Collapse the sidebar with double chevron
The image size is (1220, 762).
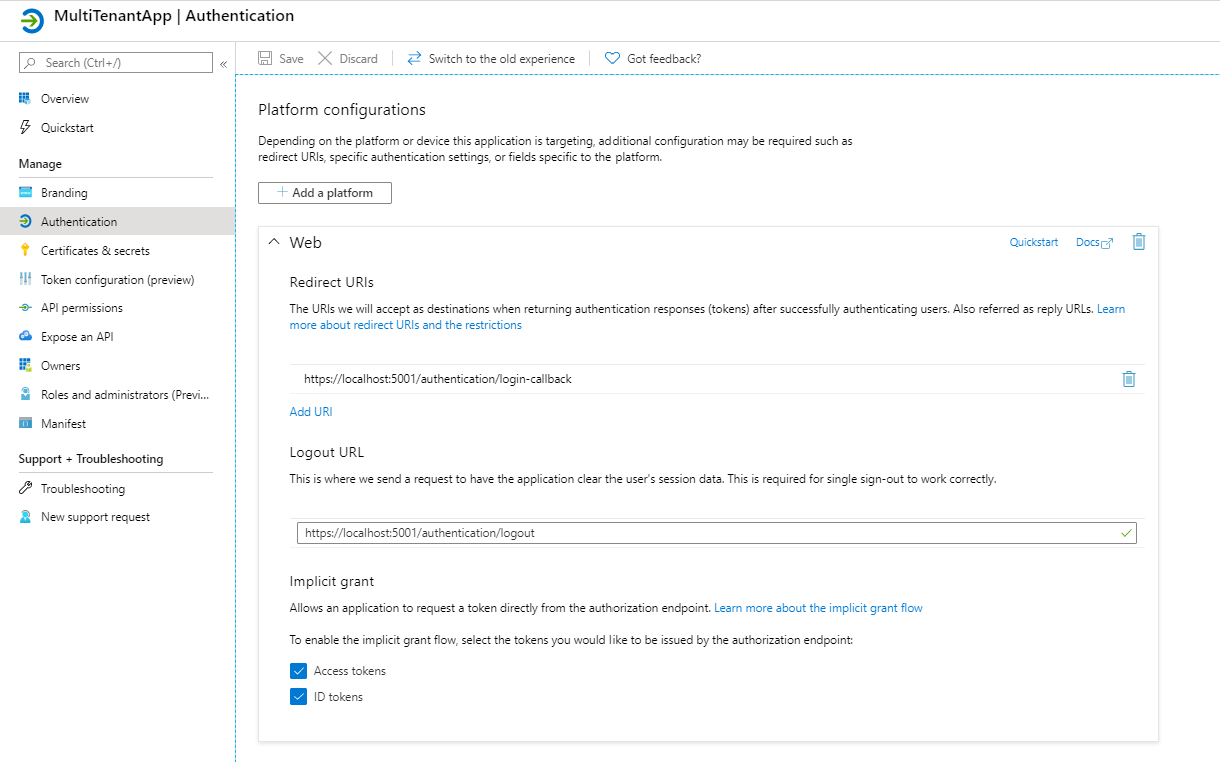pyautogui.click(x=223, y=64)
